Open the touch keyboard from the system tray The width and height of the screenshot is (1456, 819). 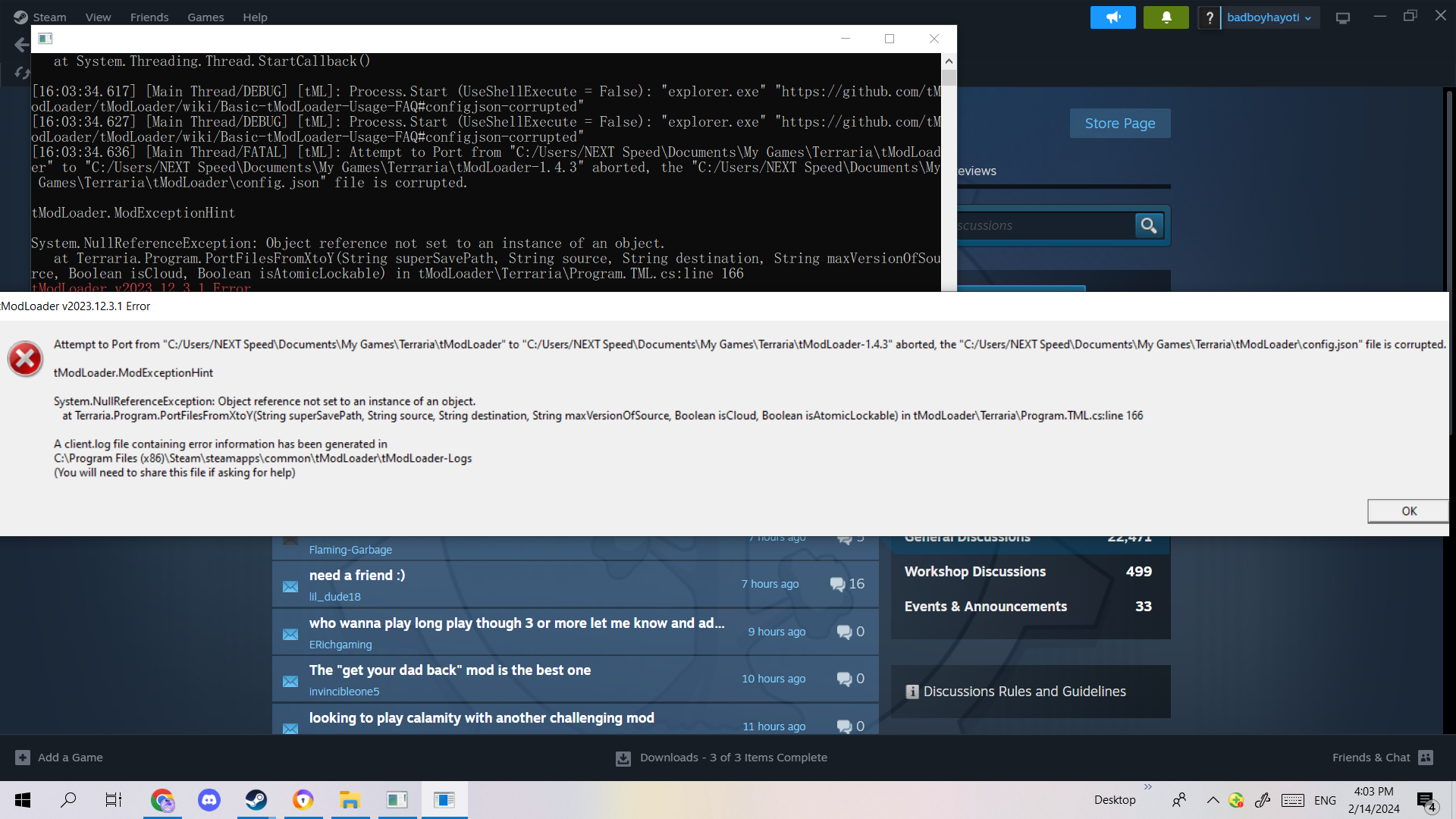1292,800
